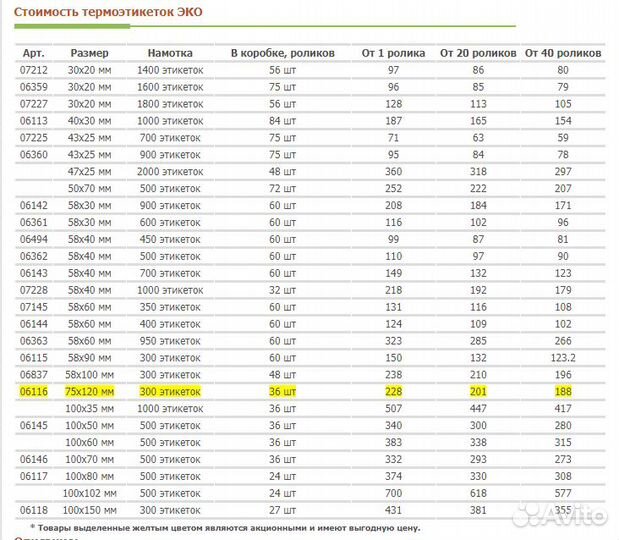Click the '2000 этикеток' winding cell
Viewport: 619px width, 540px height.
(x=170, y=171)
